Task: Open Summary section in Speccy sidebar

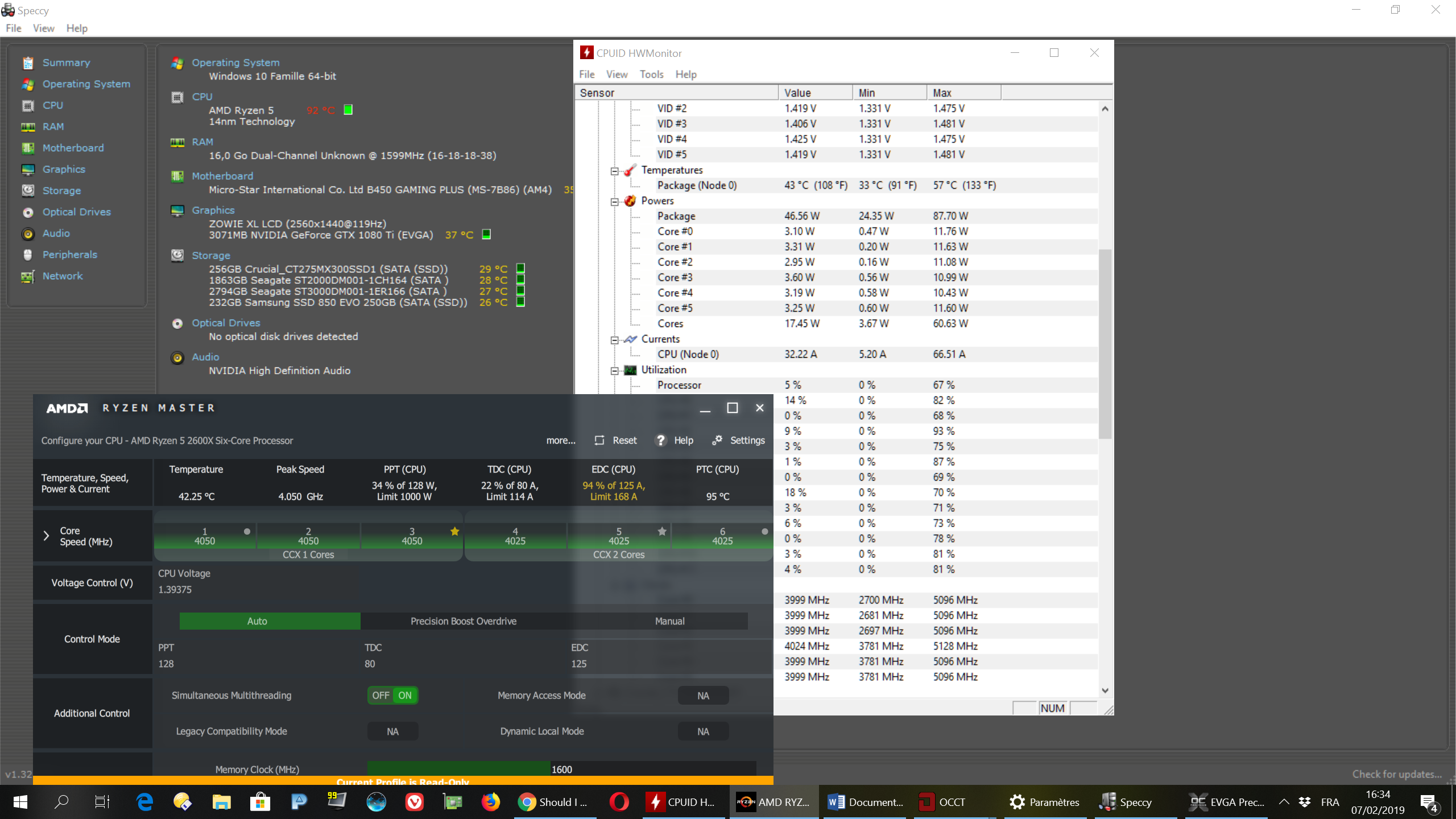Action: pyautogui.click(x=66, y=63)
